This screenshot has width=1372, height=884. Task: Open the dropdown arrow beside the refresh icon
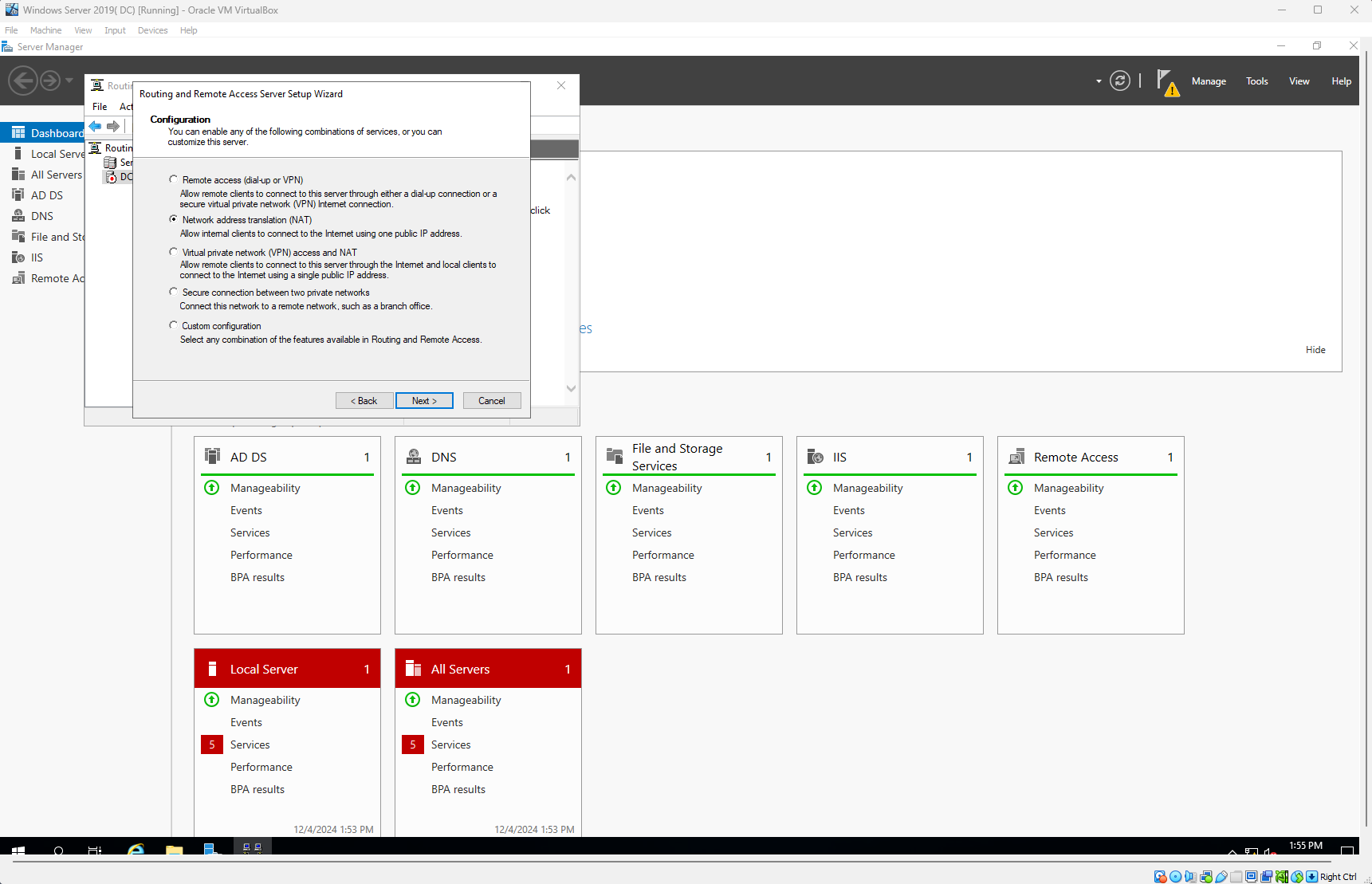(1099, 81)
